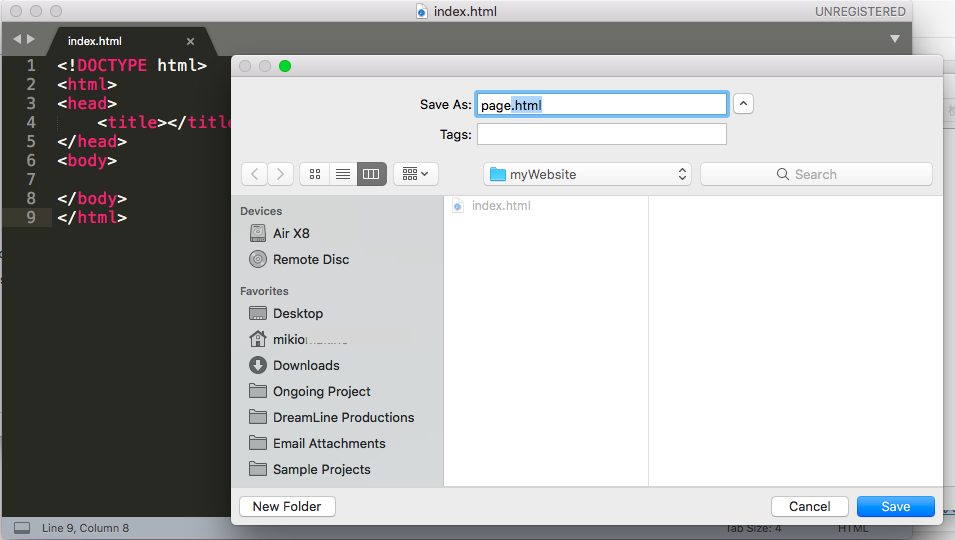The width and height of the screenshot is (955, 540).
Task: Switch to list view in file browser
Action: point(343,174)
